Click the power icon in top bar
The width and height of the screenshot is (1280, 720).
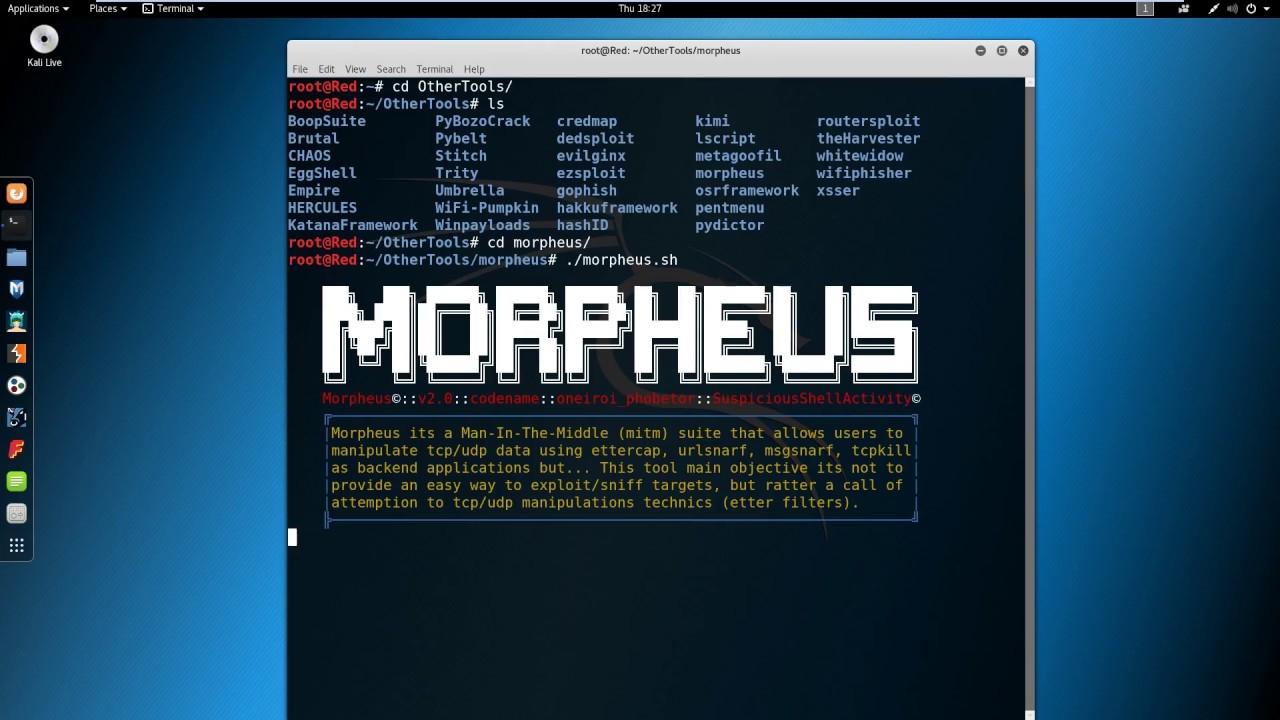click(1251, 8)
